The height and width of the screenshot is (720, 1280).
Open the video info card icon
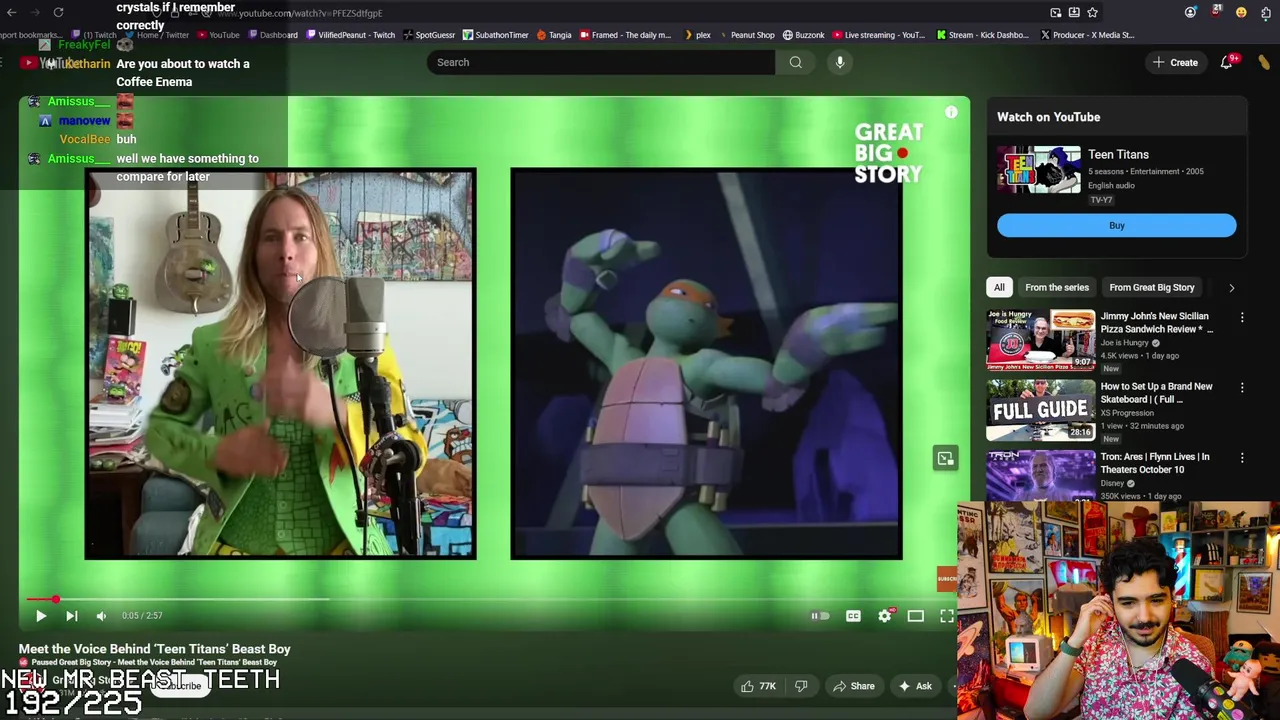951,113
